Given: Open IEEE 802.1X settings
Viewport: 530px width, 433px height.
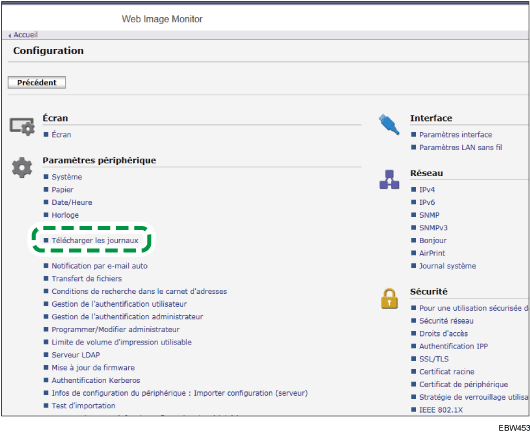Looking at the screenshot, I should click(x=441, y=410).
